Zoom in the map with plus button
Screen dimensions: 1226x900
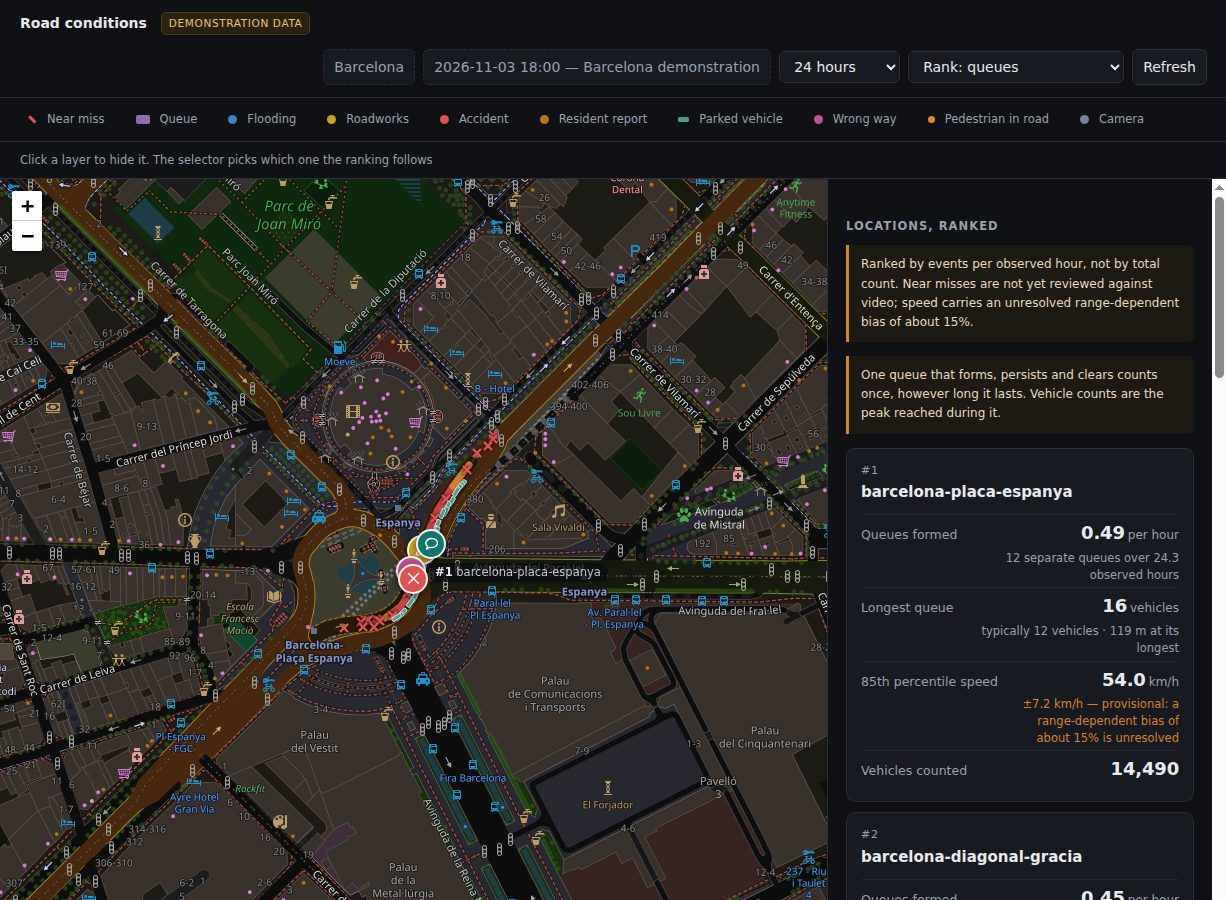tap(27, 206)
